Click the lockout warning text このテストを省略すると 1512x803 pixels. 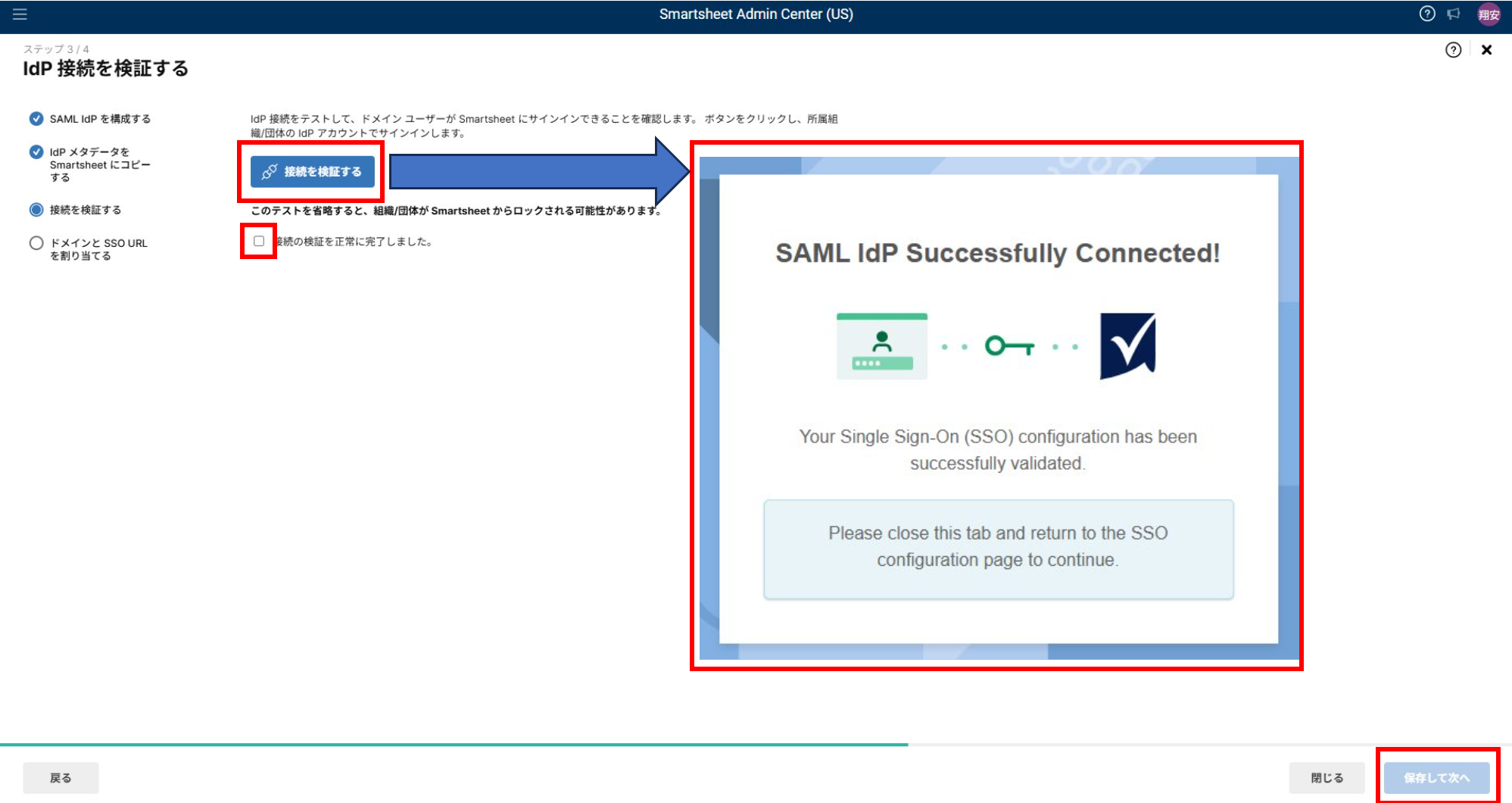pos(457,211)
